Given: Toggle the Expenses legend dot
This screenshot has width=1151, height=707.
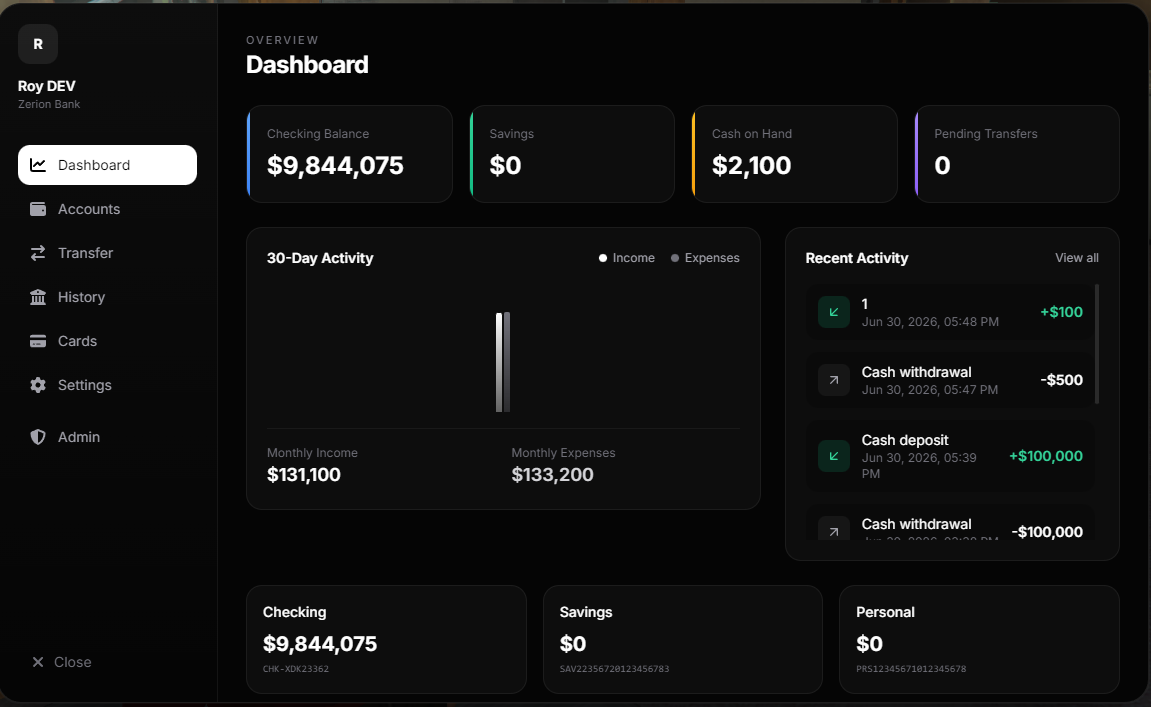Looking at the screenshot, I should (x=675, y=258).
